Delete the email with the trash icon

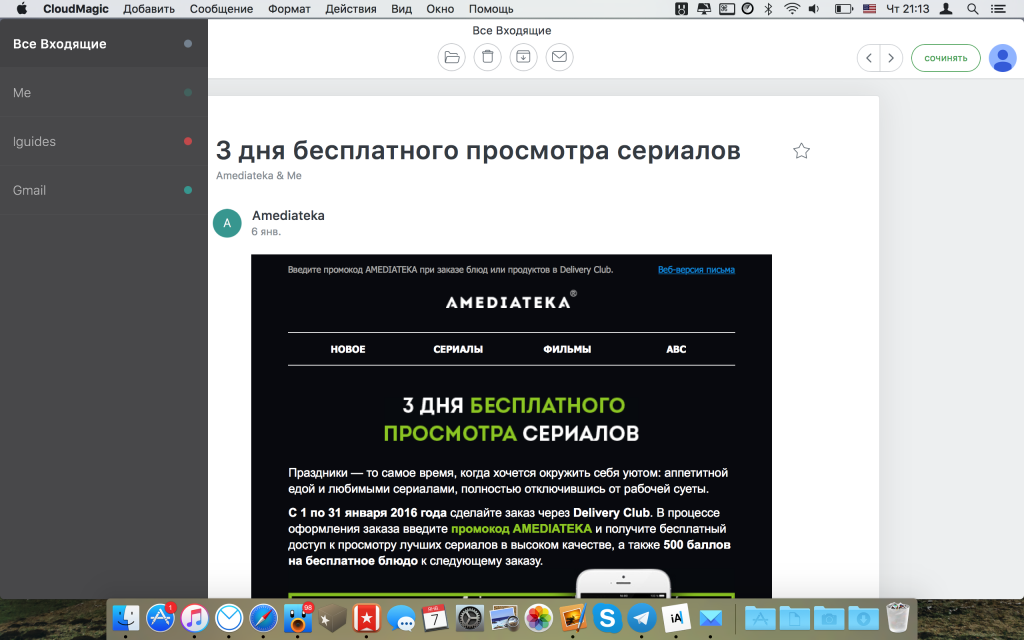click(x=487, y=57)
